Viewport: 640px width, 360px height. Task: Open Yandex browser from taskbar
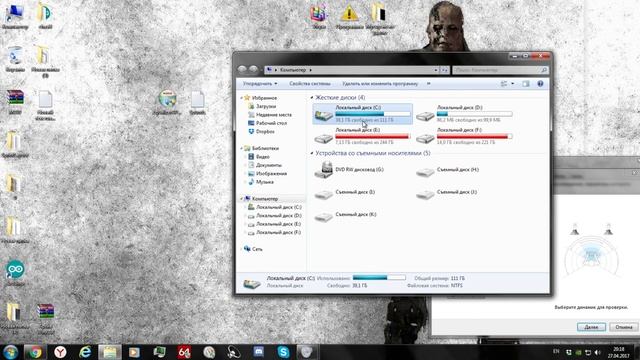pos(60,352)
